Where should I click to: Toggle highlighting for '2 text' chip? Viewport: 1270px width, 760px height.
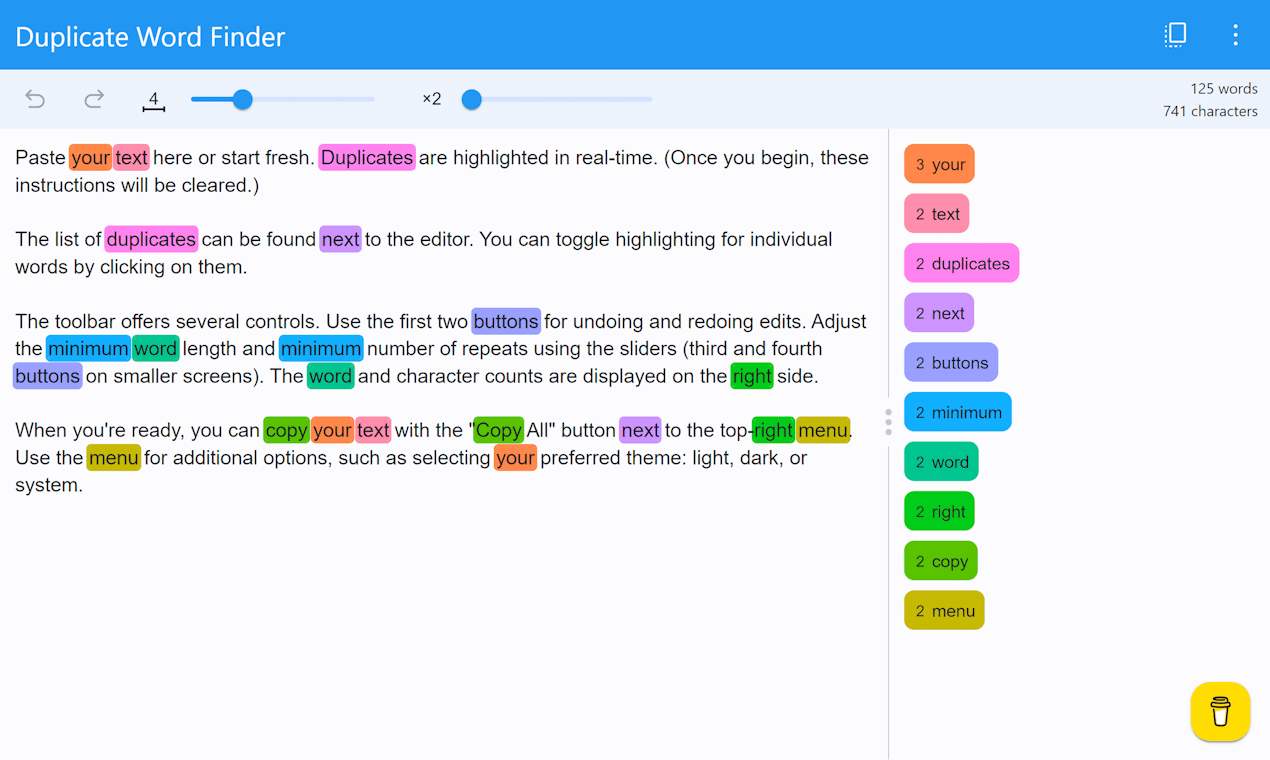click(937, 214)
